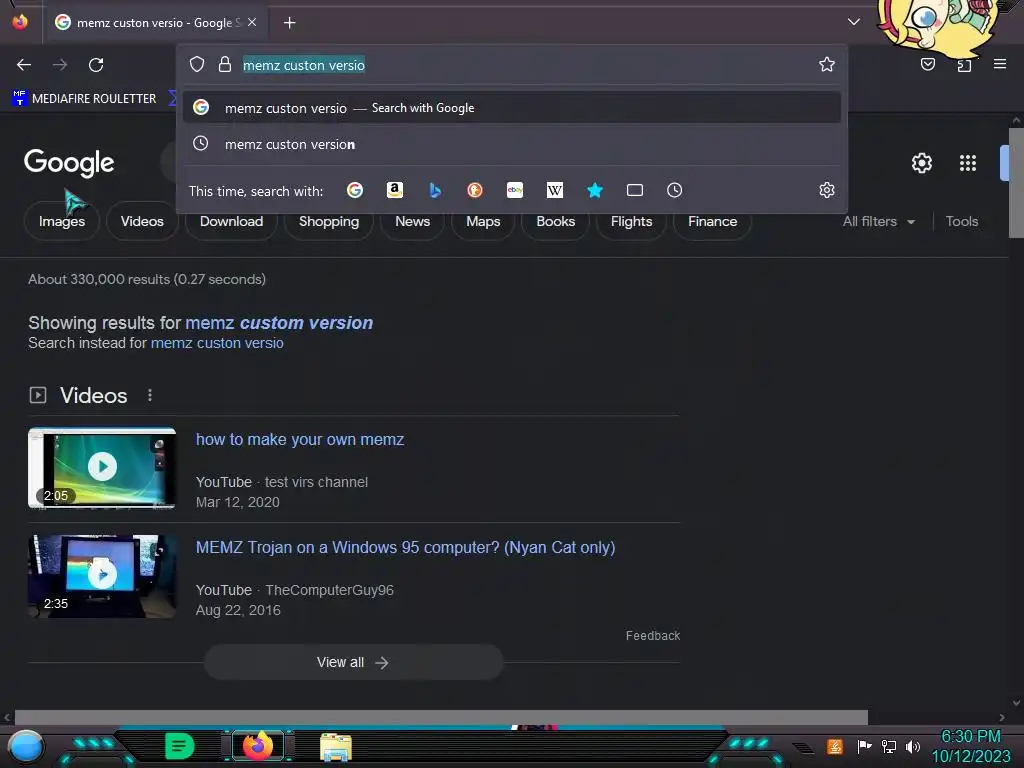Open a new tab with plus button

click(289, 23)
